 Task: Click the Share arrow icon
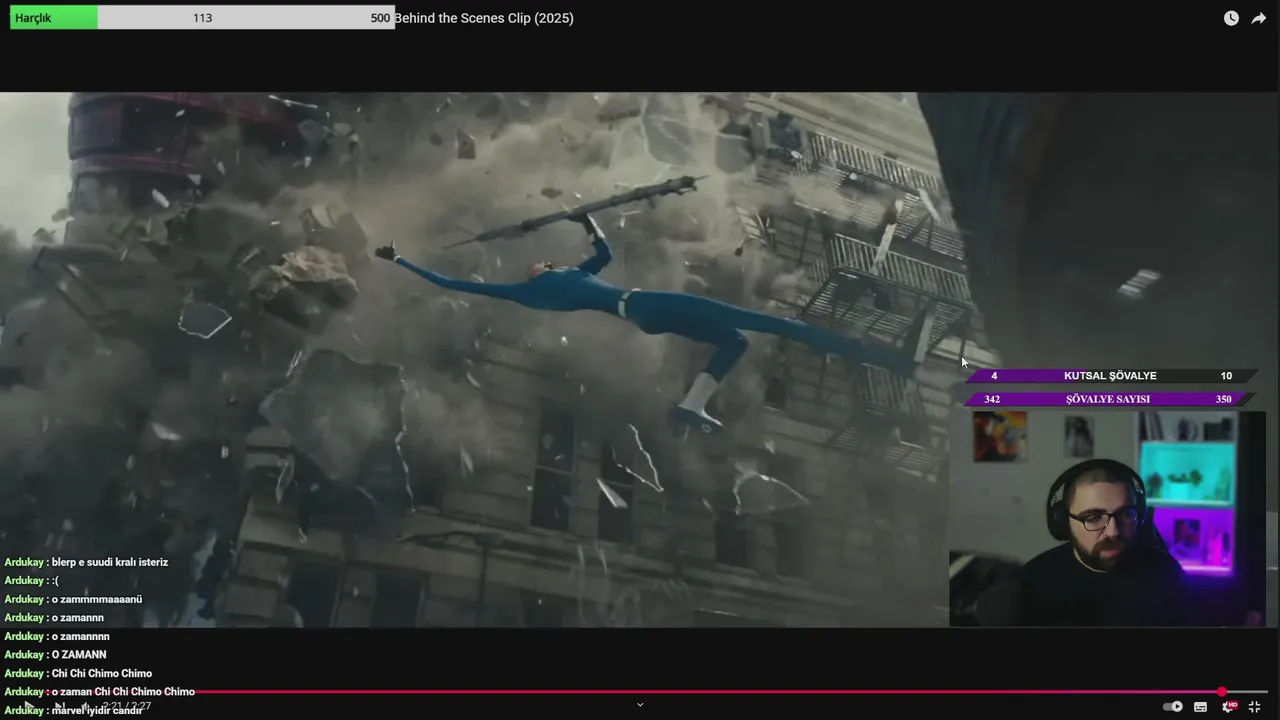1259,18
